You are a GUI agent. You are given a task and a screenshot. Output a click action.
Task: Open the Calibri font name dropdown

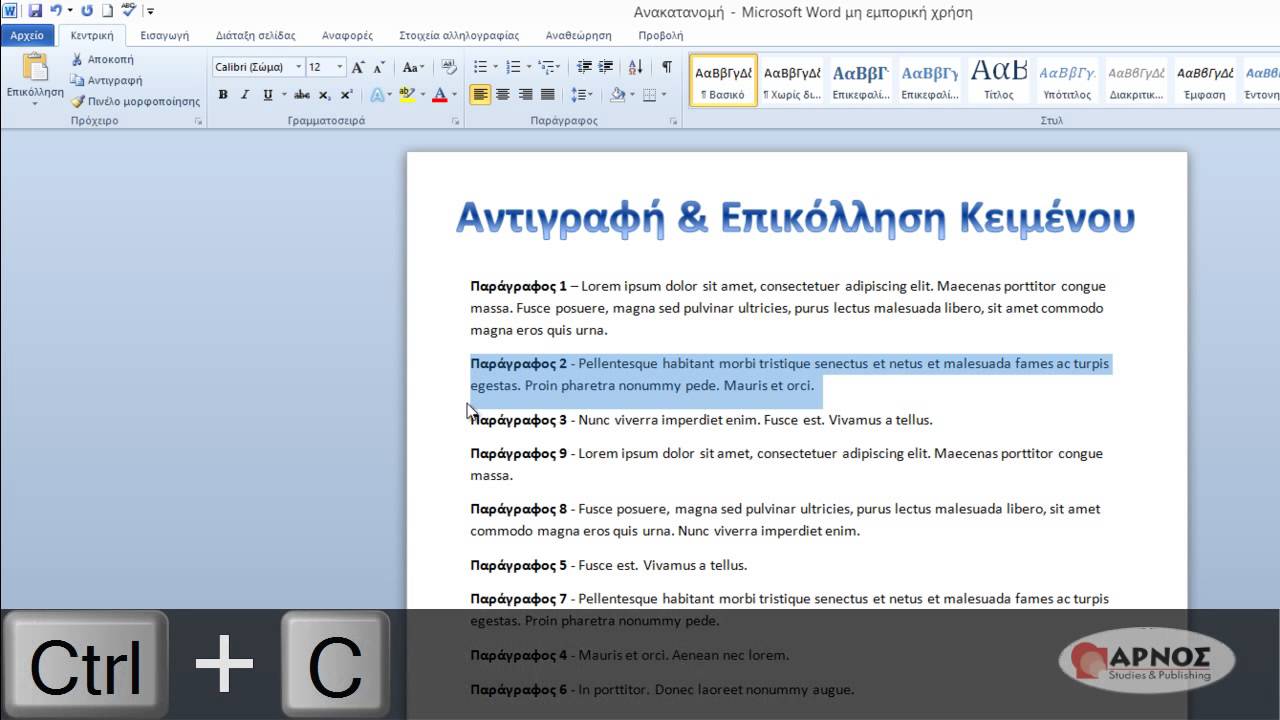tap(298, 67)
